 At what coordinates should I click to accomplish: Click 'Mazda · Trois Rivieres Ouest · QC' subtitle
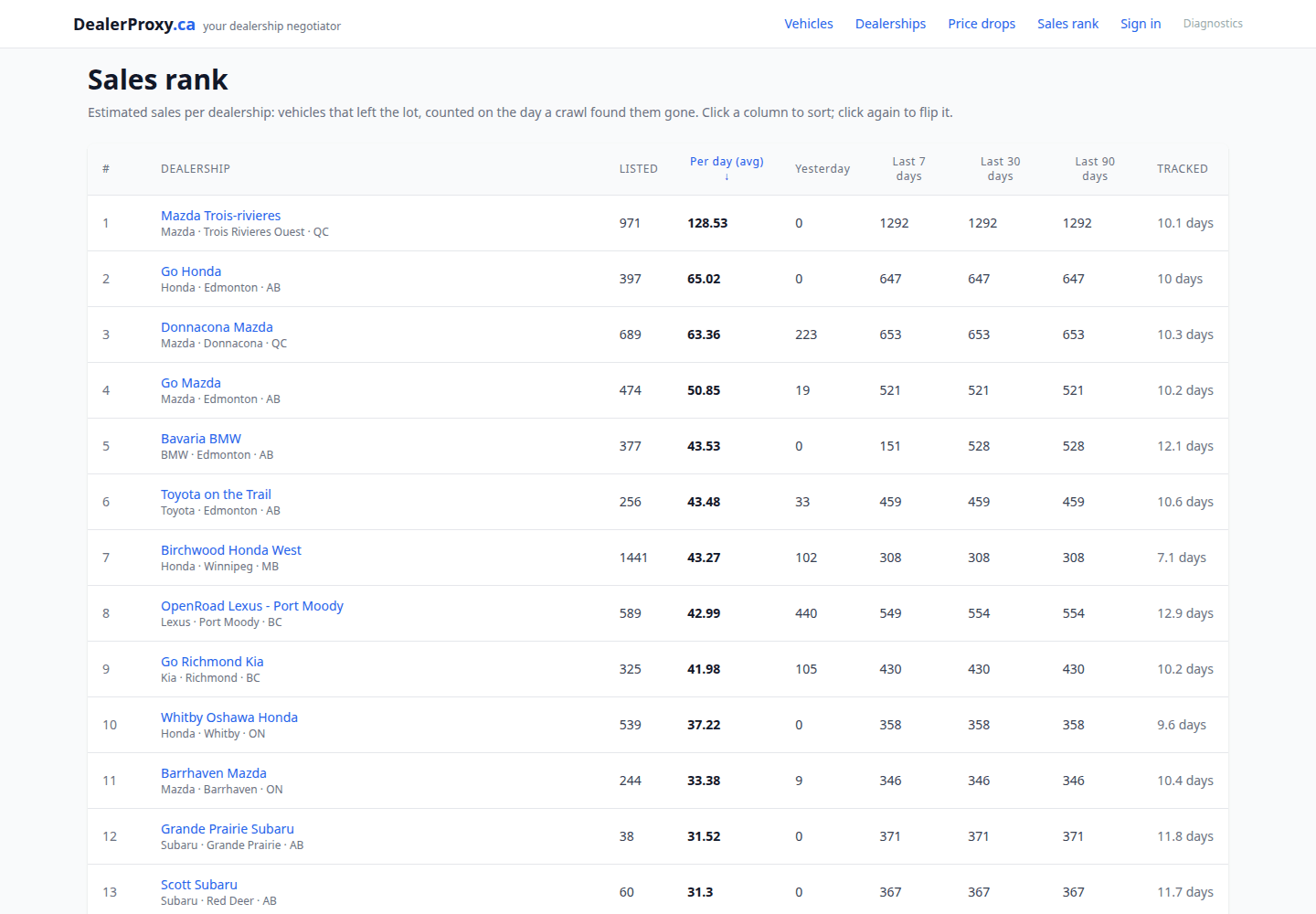(245, 232)
